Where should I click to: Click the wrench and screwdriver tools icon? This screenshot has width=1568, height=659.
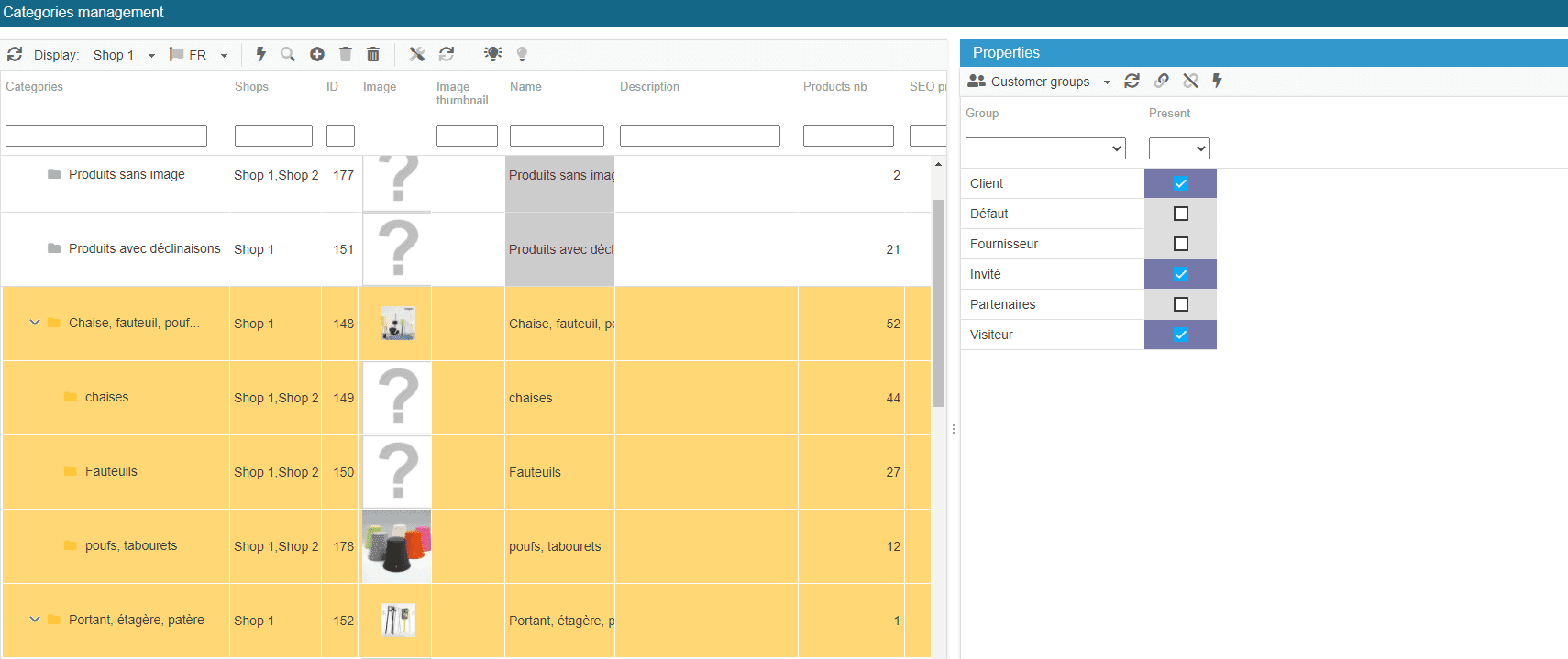click(417, 54)
